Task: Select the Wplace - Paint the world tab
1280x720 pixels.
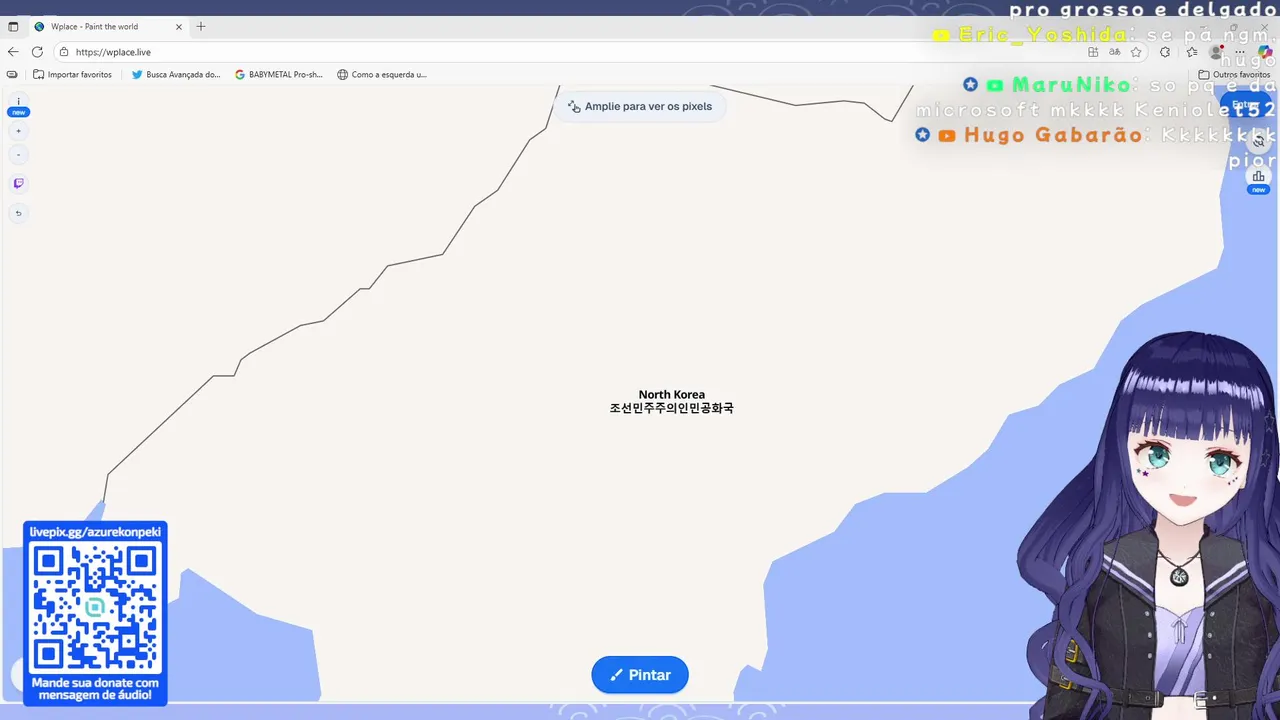Action: pyautogui.click(x=108, y=27)
